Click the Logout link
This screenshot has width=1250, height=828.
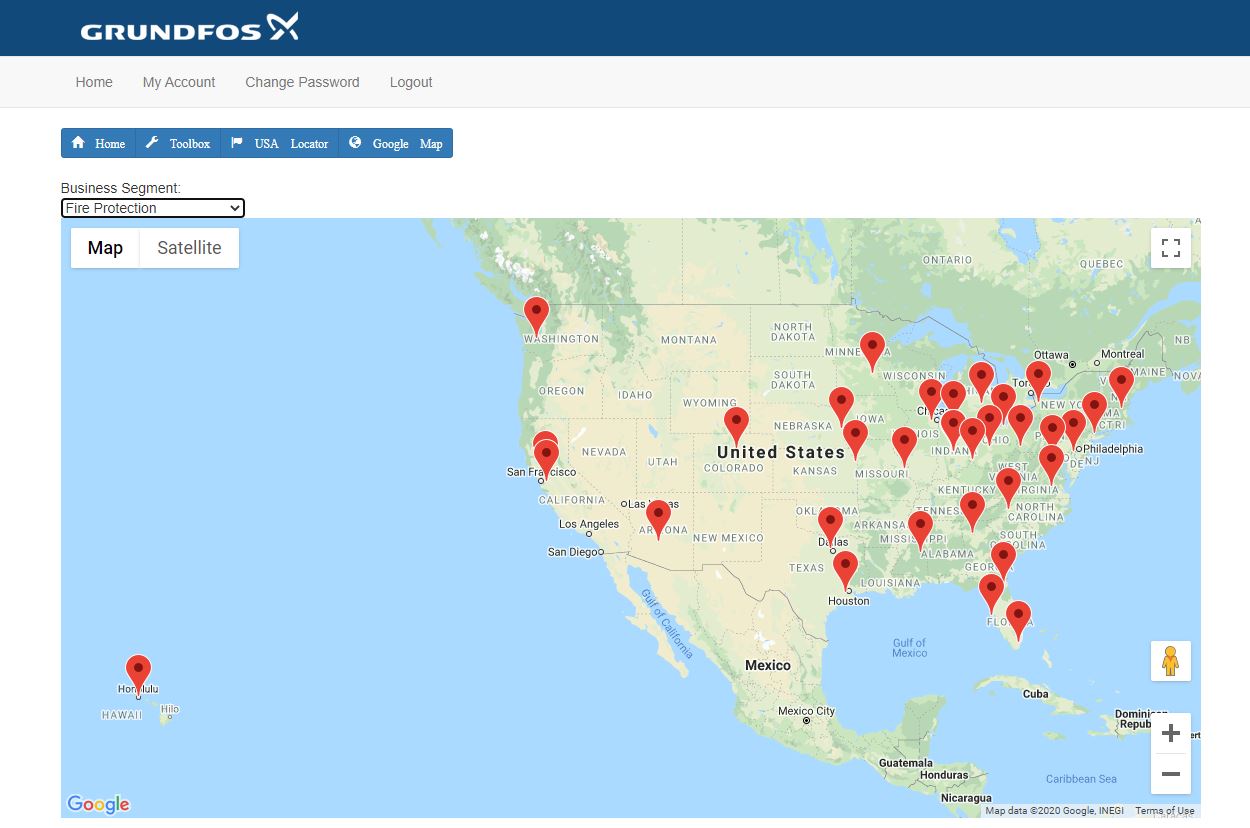click(411, 82)
